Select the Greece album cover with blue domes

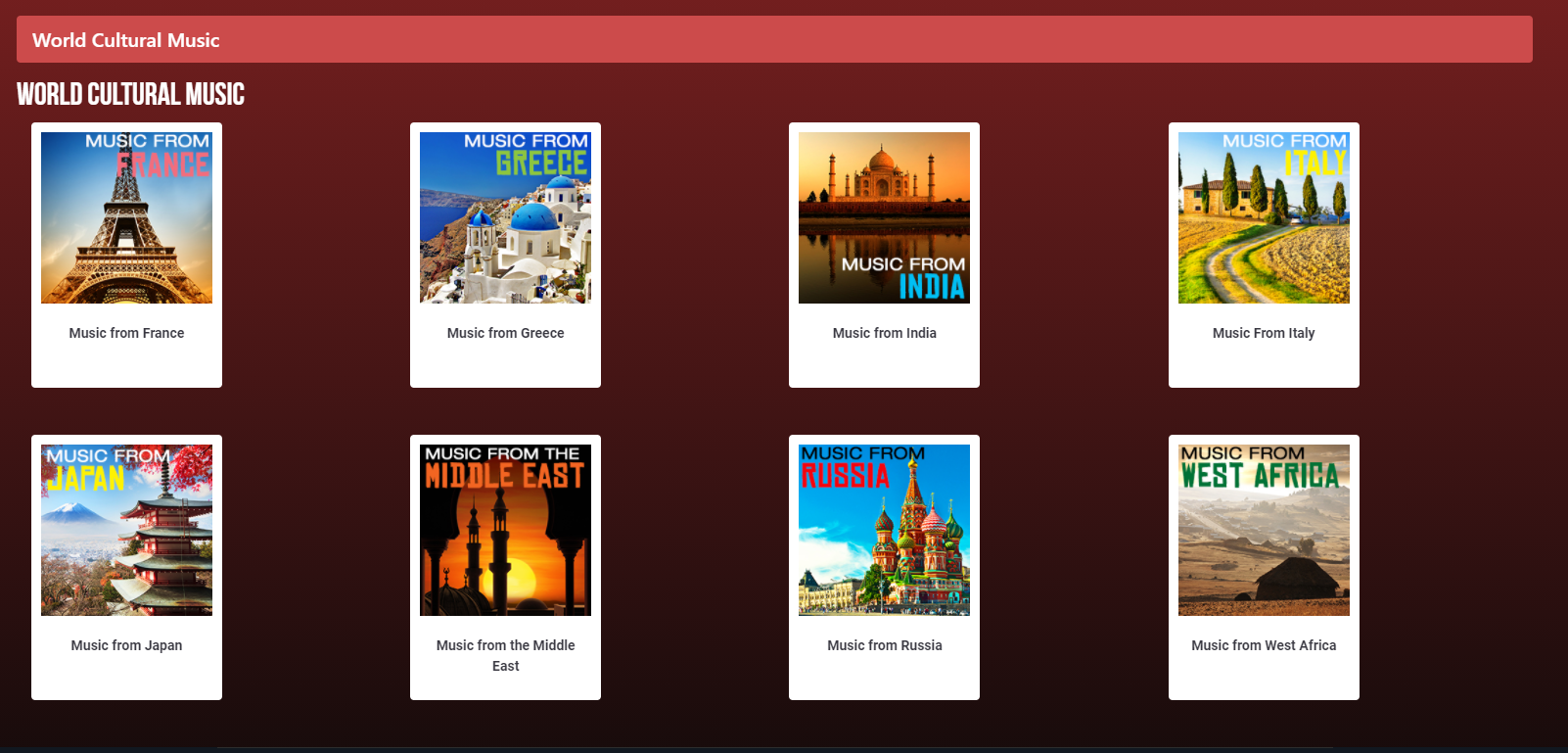pos(505,217)
